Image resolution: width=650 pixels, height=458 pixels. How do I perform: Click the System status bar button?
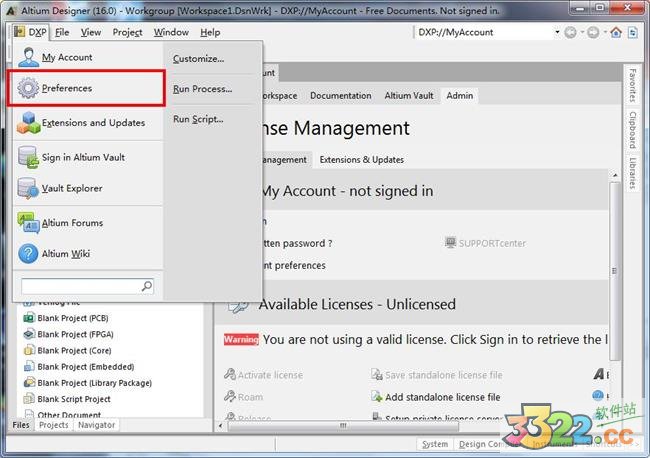pos(435,444)
